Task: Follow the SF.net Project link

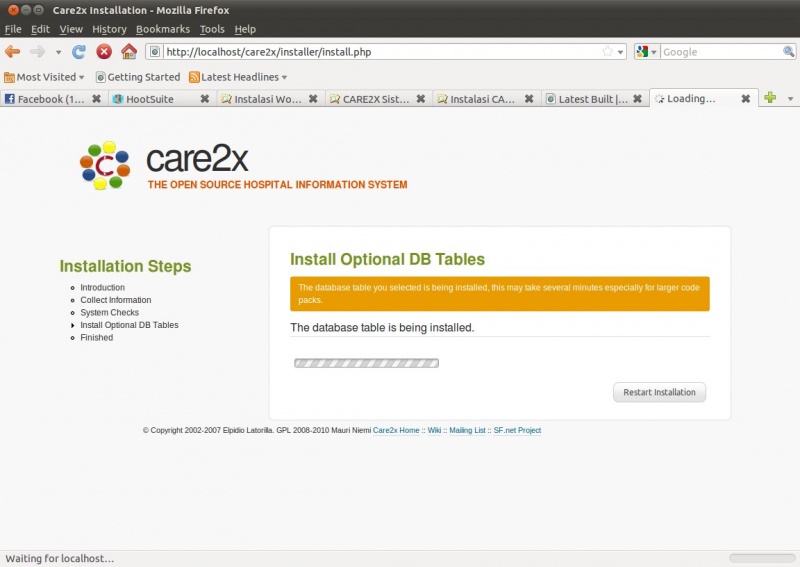Action: [517, 430]
